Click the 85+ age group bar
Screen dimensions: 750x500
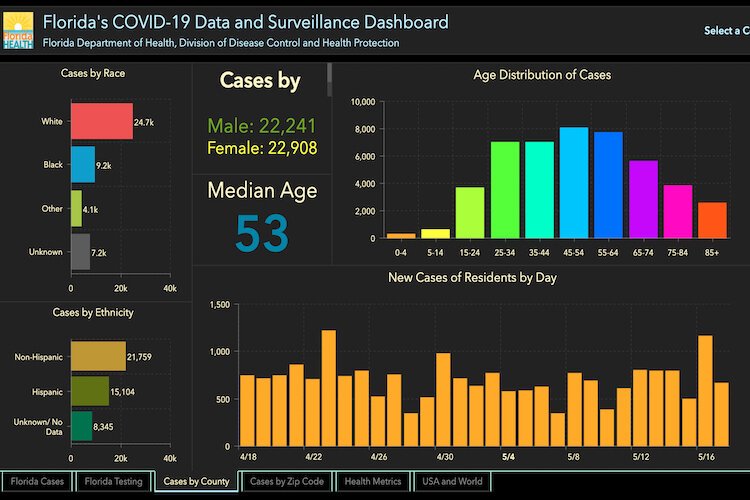tap(711, 219)
